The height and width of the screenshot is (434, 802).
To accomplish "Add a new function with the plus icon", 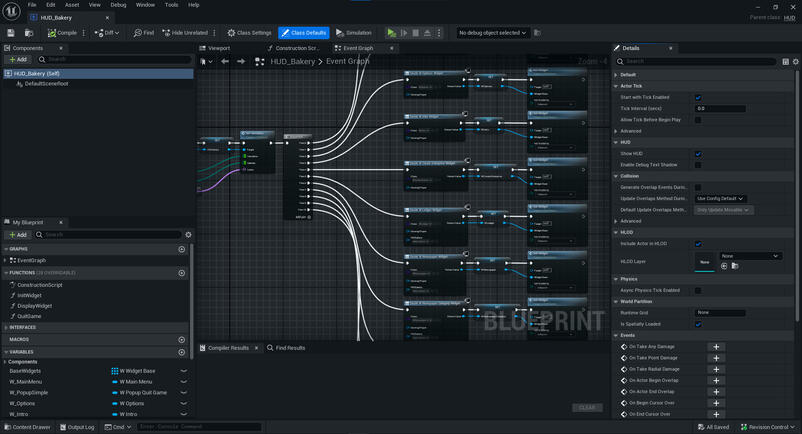I will pyautogui.click(x=182, y=273).
